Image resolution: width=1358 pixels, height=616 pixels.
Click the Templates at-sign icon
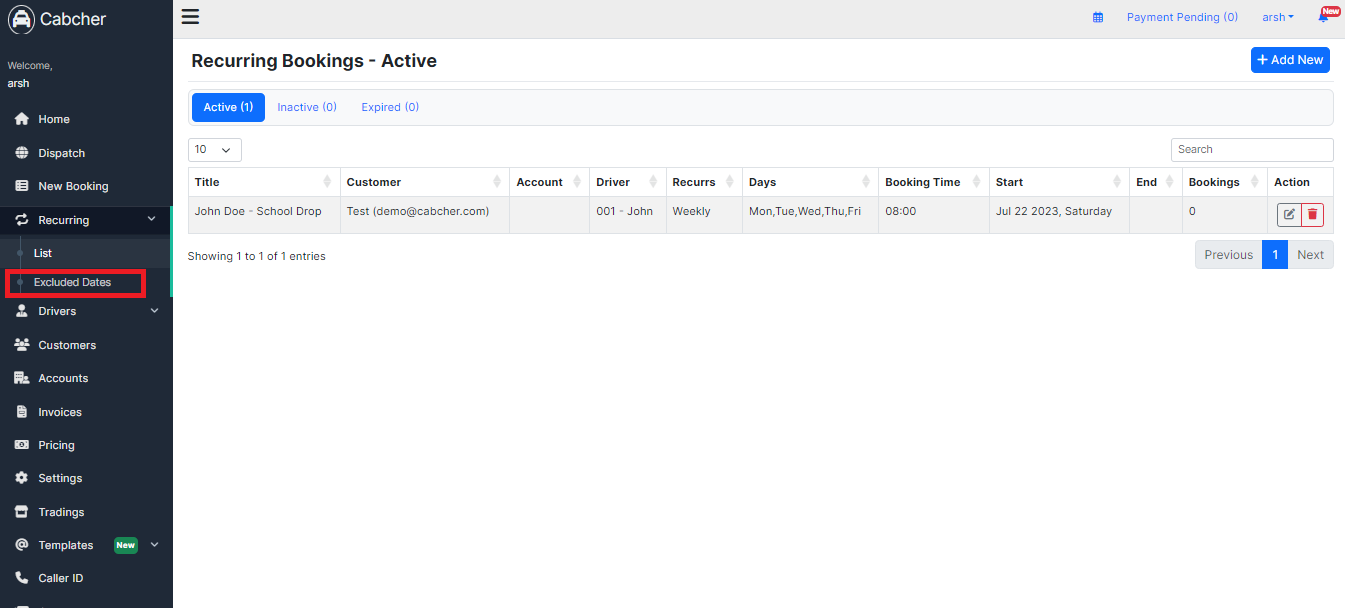click(21, 545)
